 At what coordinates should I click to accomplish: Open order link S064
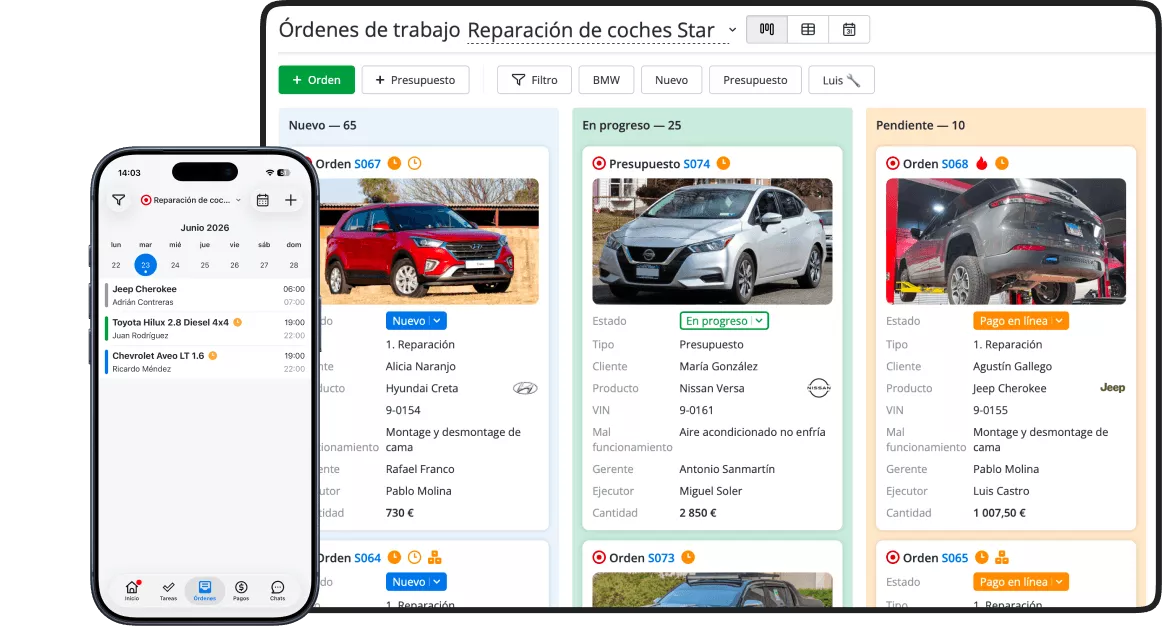point(368,558)
